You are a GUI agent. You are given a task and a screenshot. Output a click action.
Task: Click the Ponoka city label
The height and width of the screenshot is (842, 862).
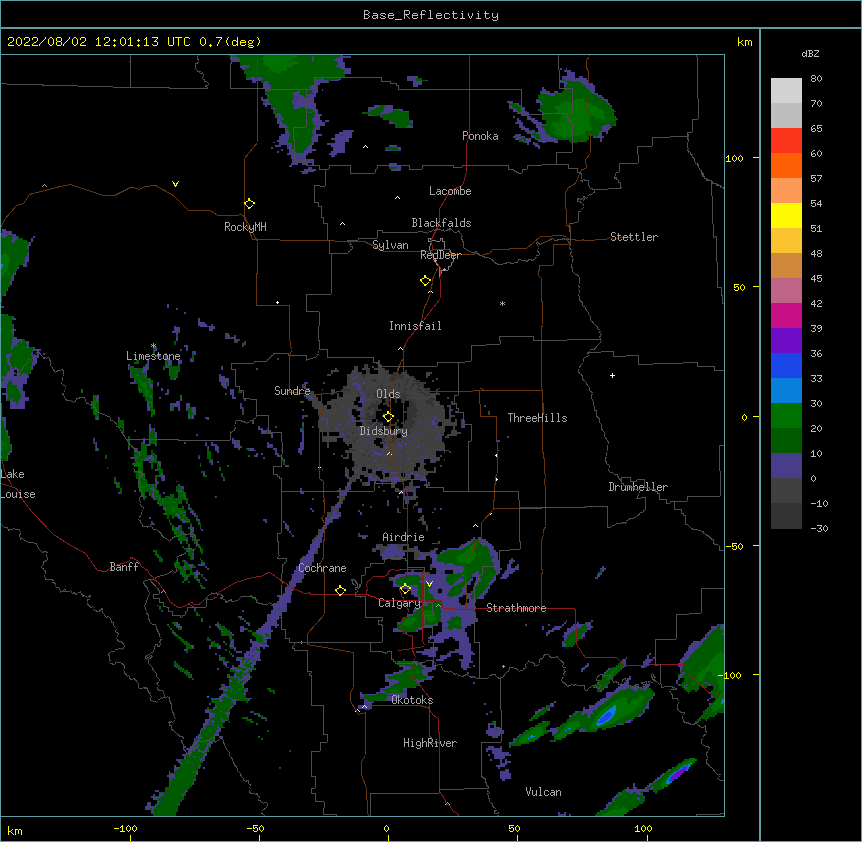[x=480, y=136]
